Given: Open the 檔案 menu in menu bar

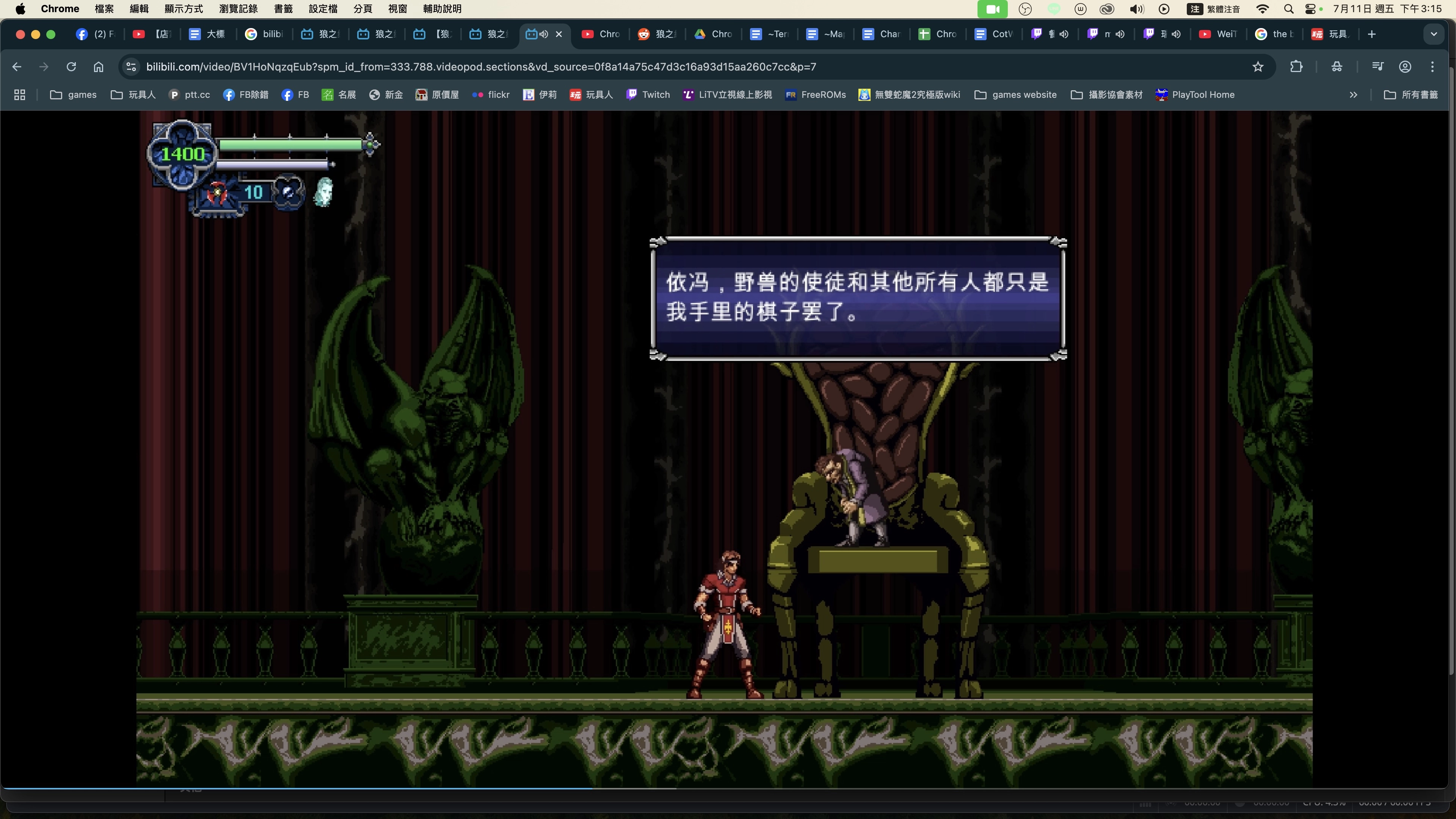Looking at the screenshot, I should click(104, 9).
